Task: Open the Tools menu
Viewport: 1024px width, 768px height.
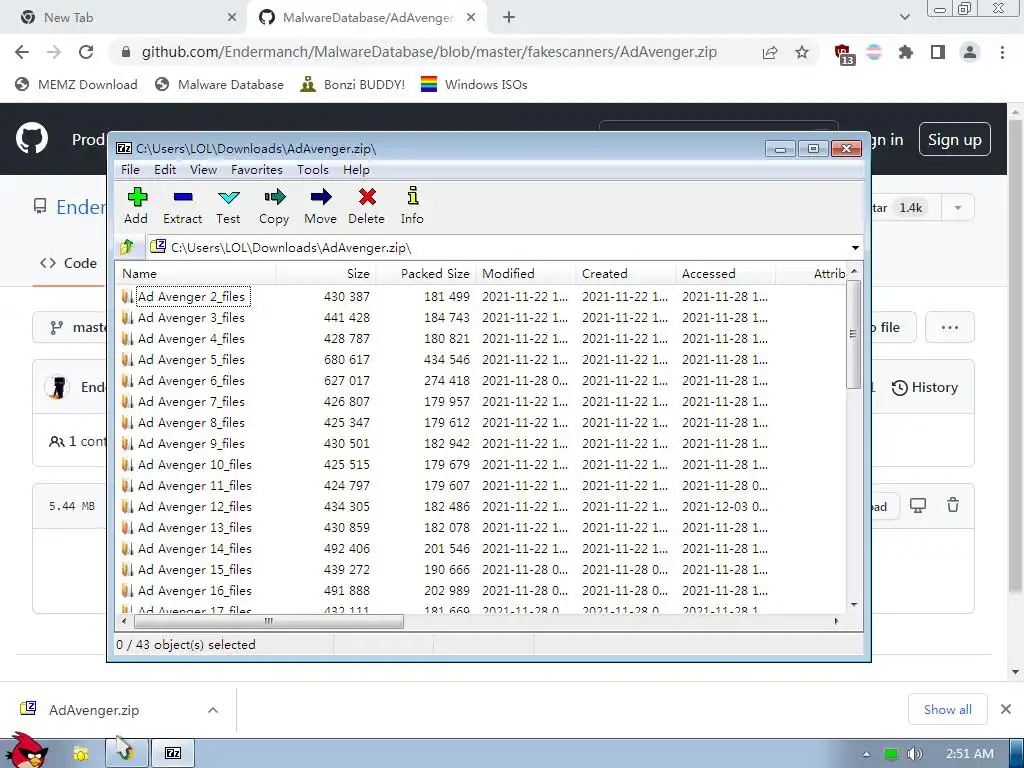Action: pos(312,170)
